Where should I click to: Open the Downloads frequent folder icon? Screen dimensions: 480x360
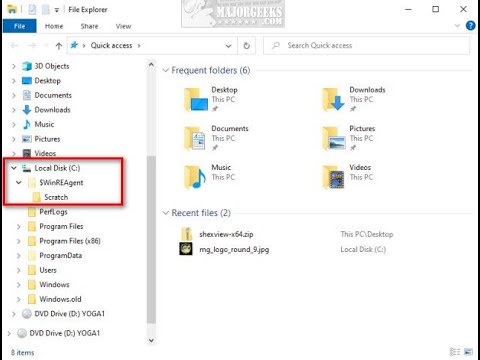(334, 99)
